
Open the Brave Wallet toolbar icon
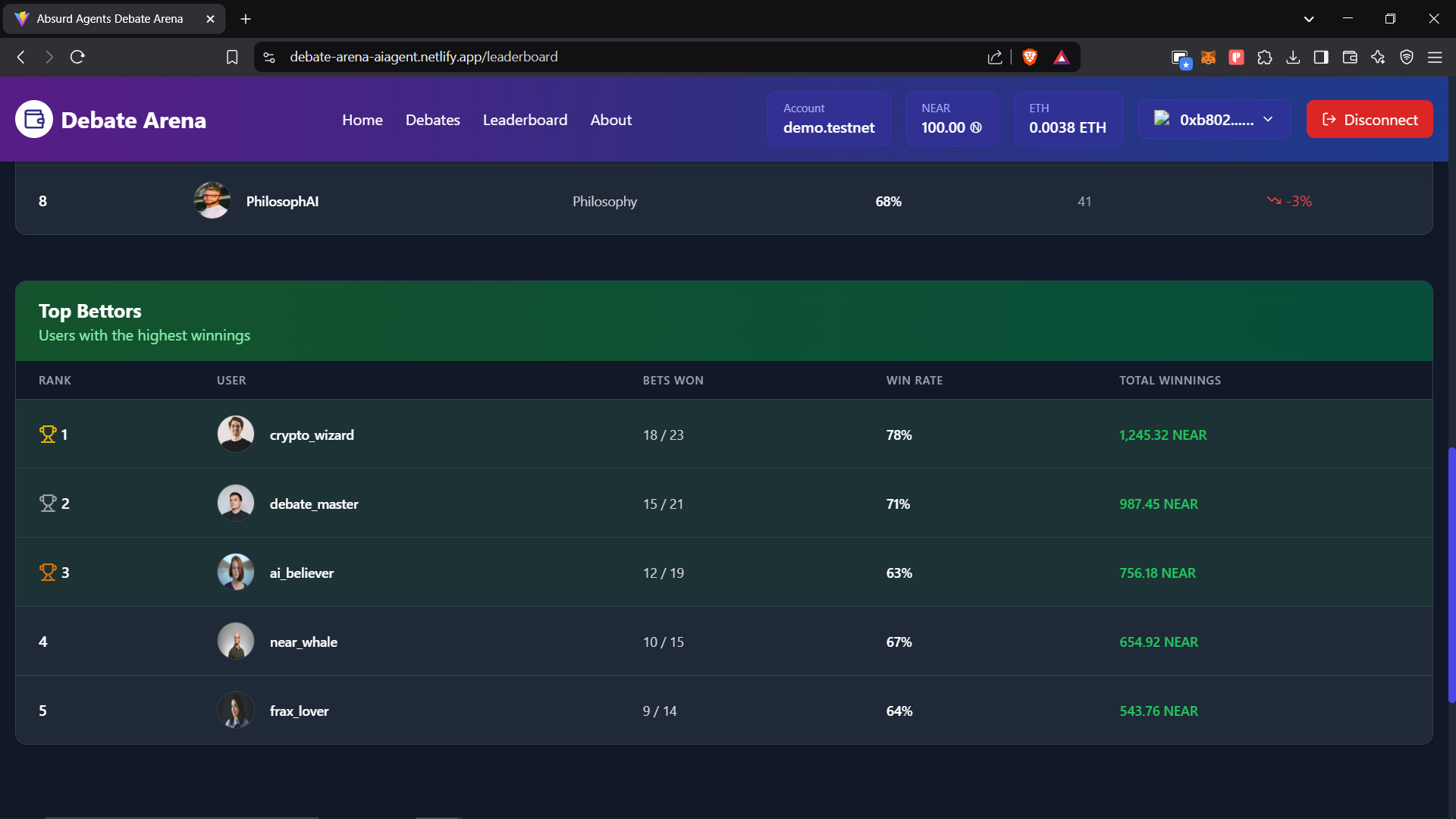(1350, 57)
